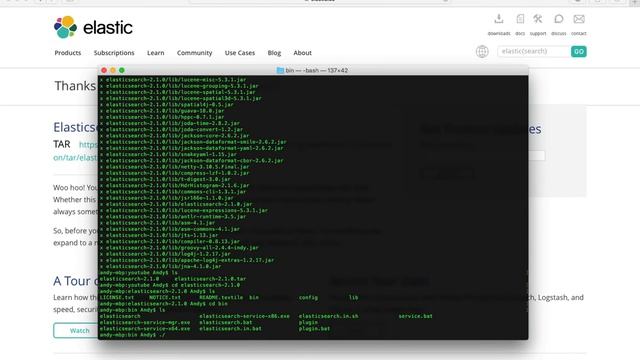Image resolution: width=640 pixels, height=360 pixels.
Task: Open the Products menu
Action: pos(68,53)
